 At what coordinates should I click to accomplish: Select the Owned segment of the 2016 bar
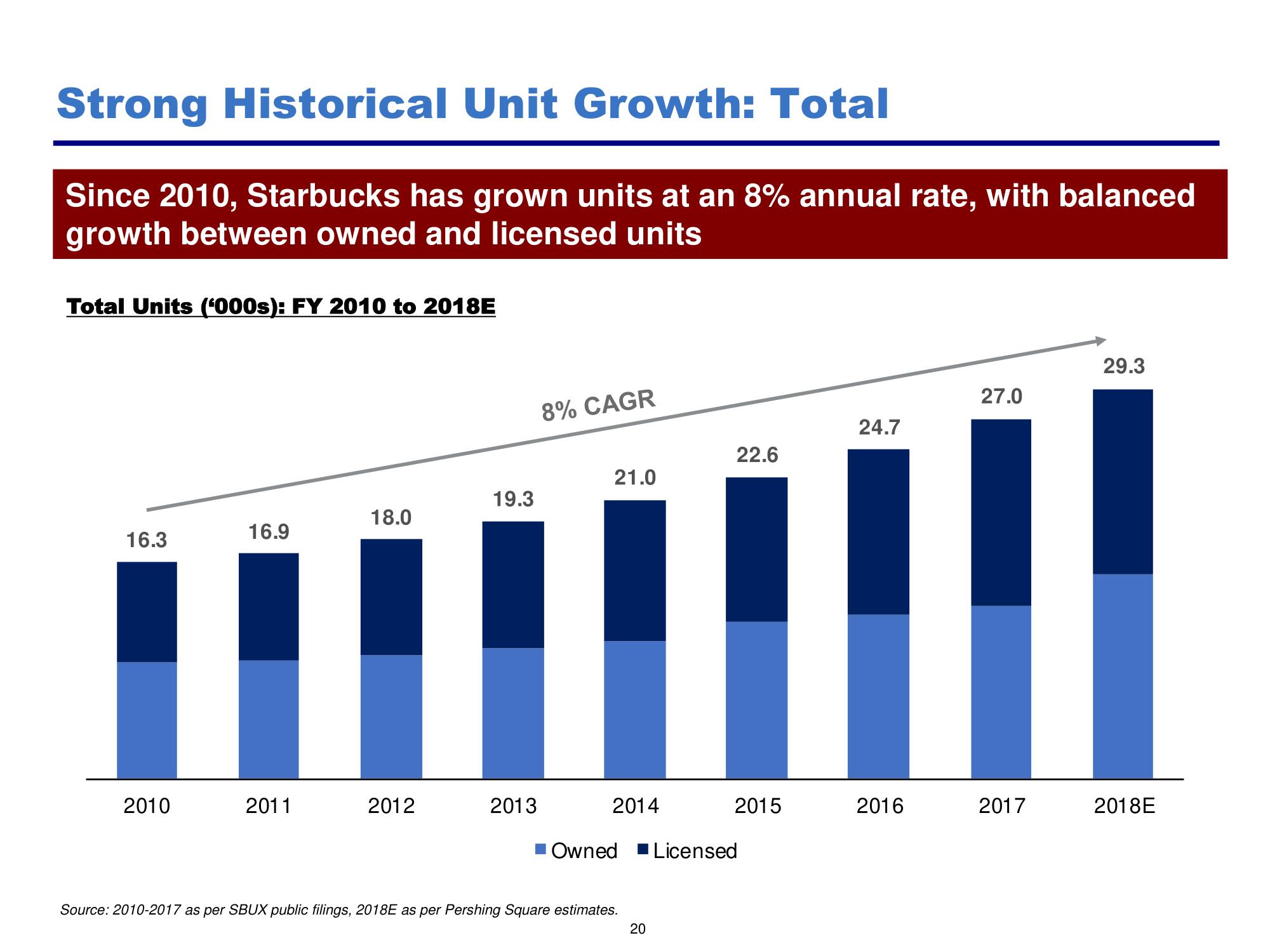click(x=879, y=696)
